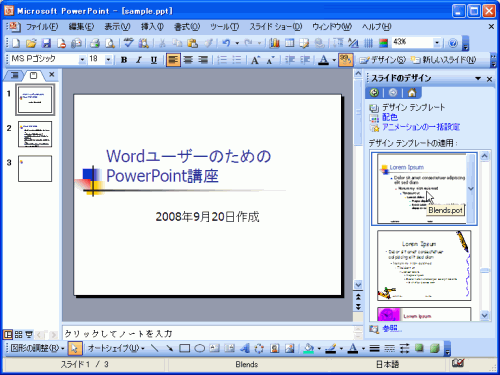Toggle Italic formatting
Screen dimensions: 500x375
[139, 60]
